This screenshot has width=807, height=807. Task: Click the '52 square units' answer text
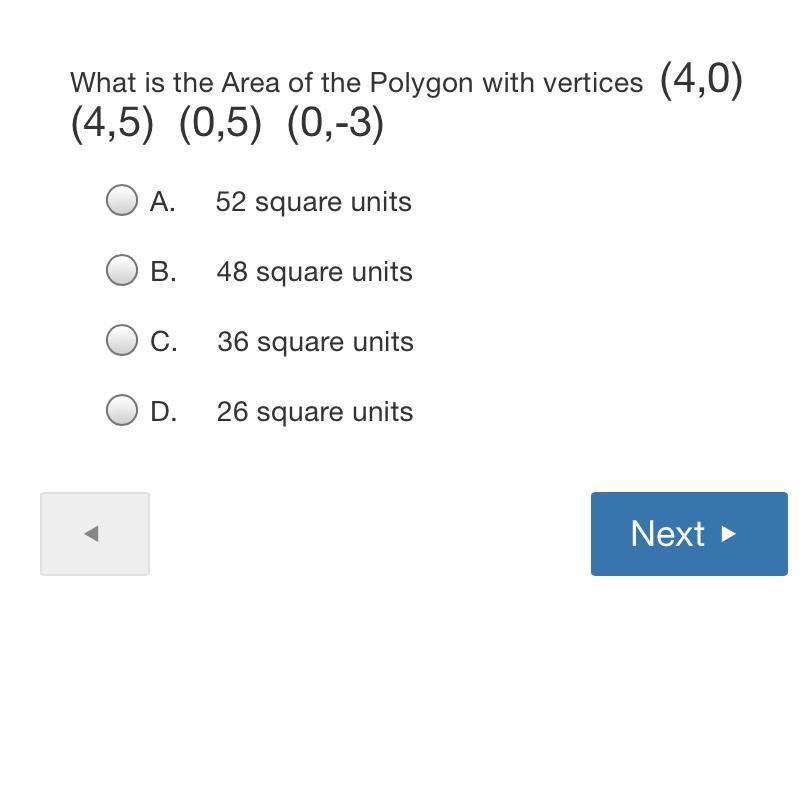(x=313, y=202)
